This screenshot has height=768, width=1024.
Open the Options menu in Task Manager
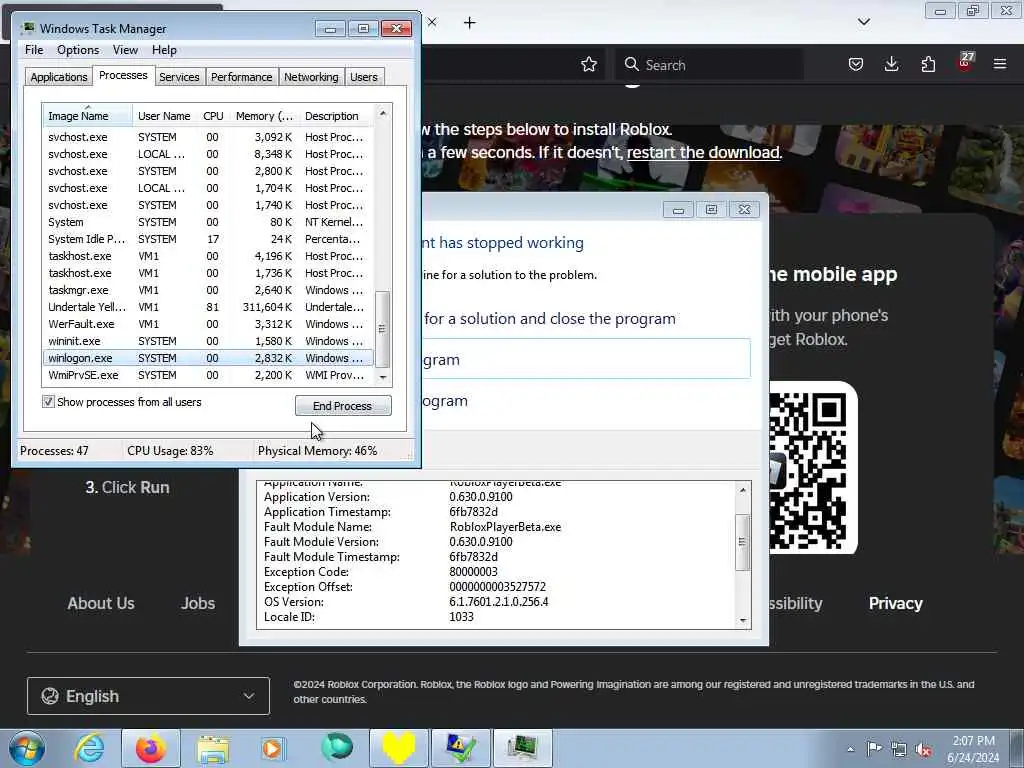click(78, 50)
